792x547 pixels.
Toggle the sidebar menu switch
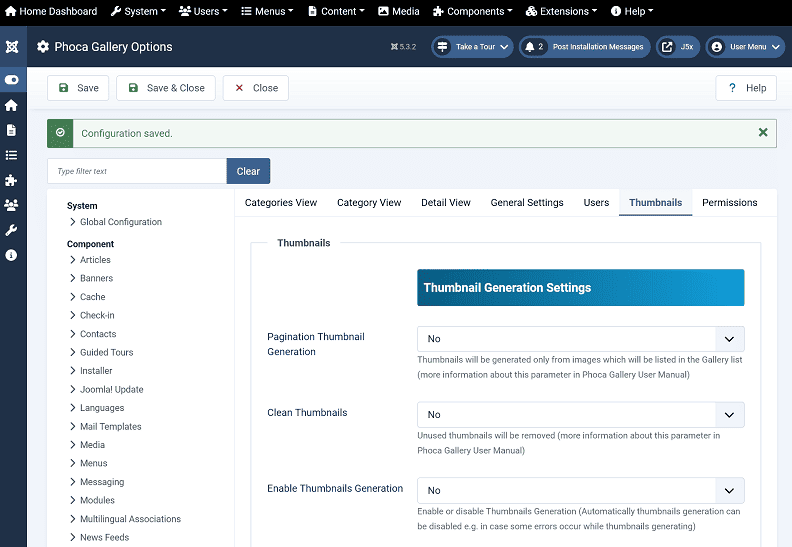tap(11, 80)
